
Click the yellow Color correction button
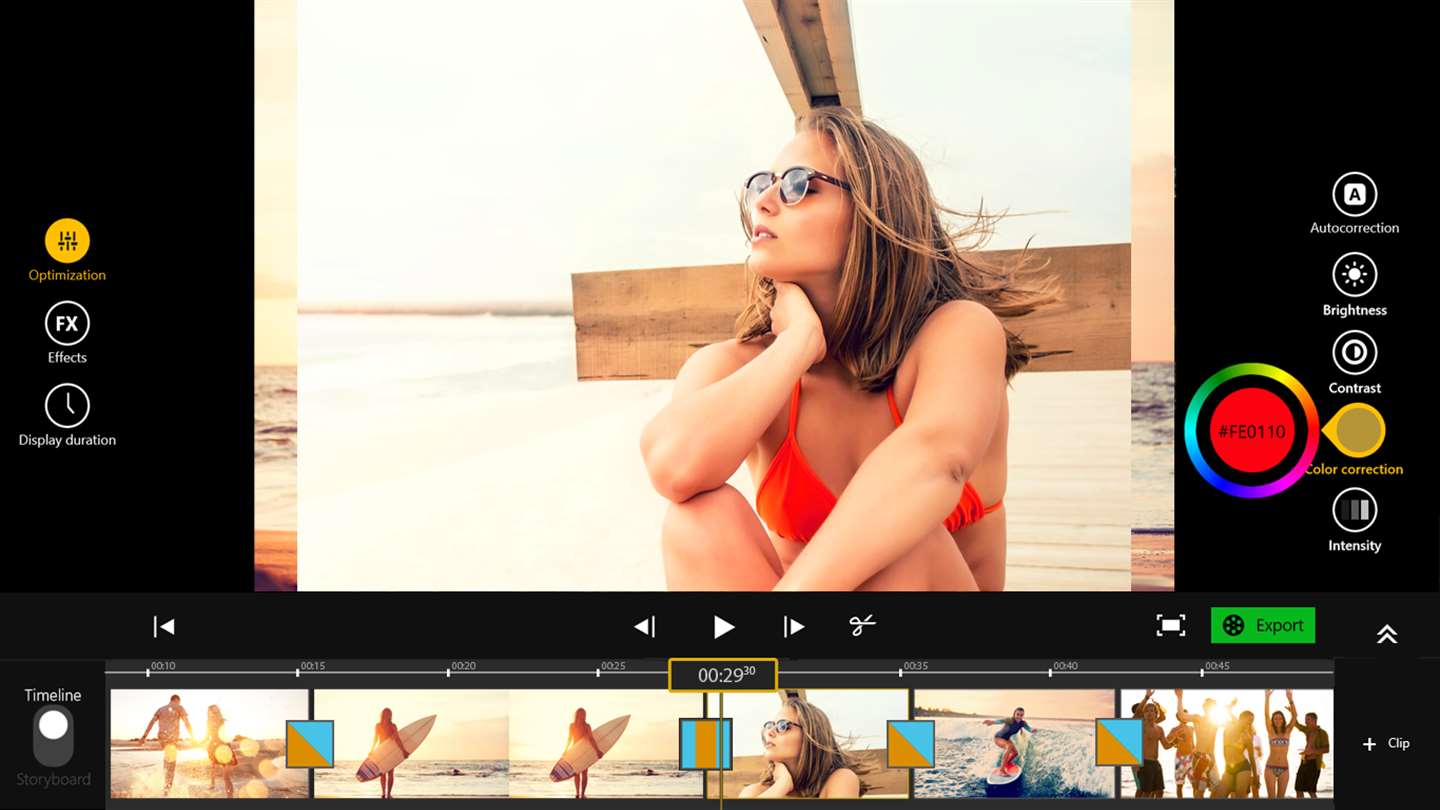click(x=1357, y=430)
